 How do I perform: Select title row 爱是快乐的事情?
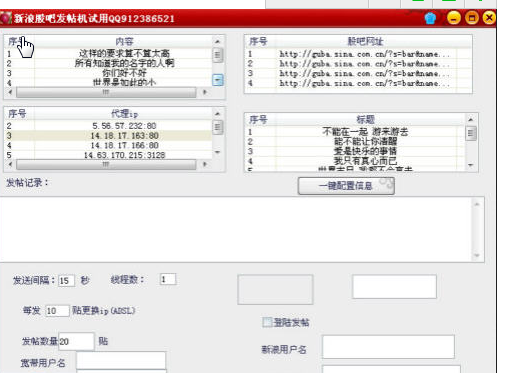tap(355, 151)
